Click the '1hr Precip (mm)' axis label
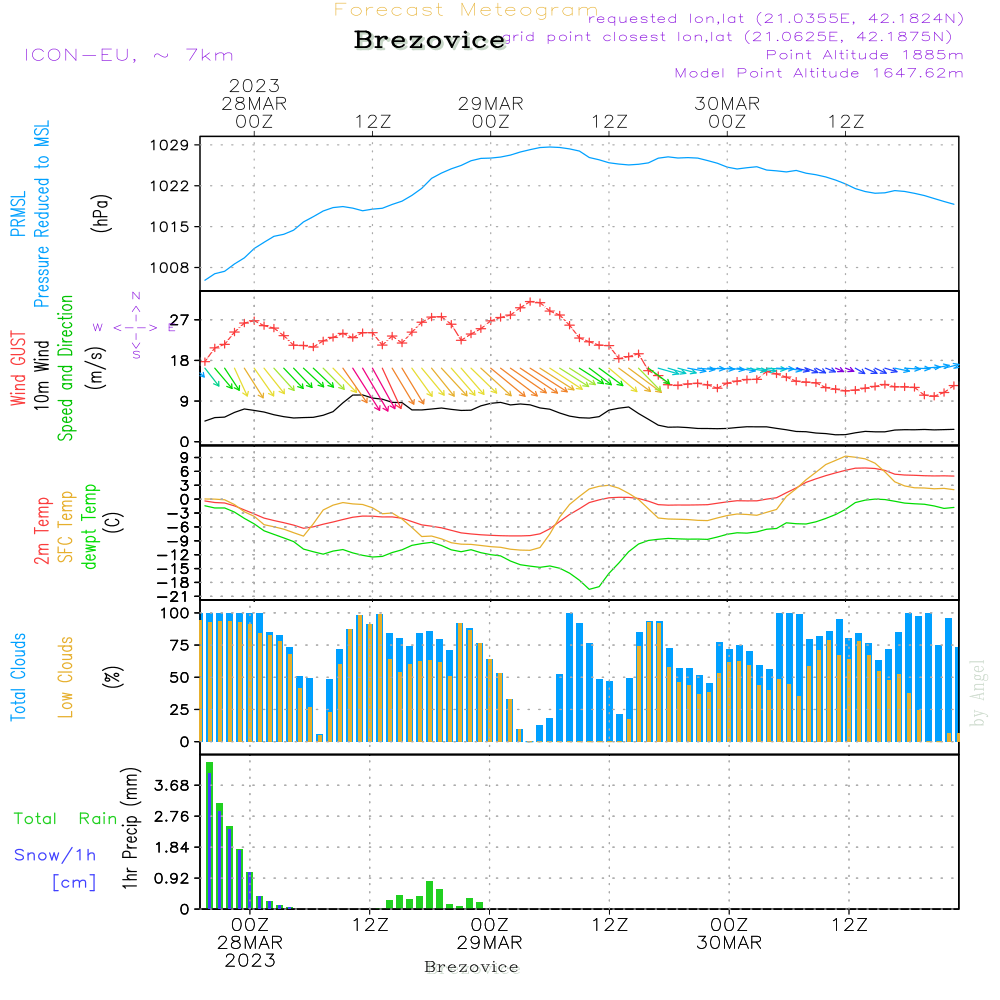This screenshot has height=1000, width=1000. point(130,828)
